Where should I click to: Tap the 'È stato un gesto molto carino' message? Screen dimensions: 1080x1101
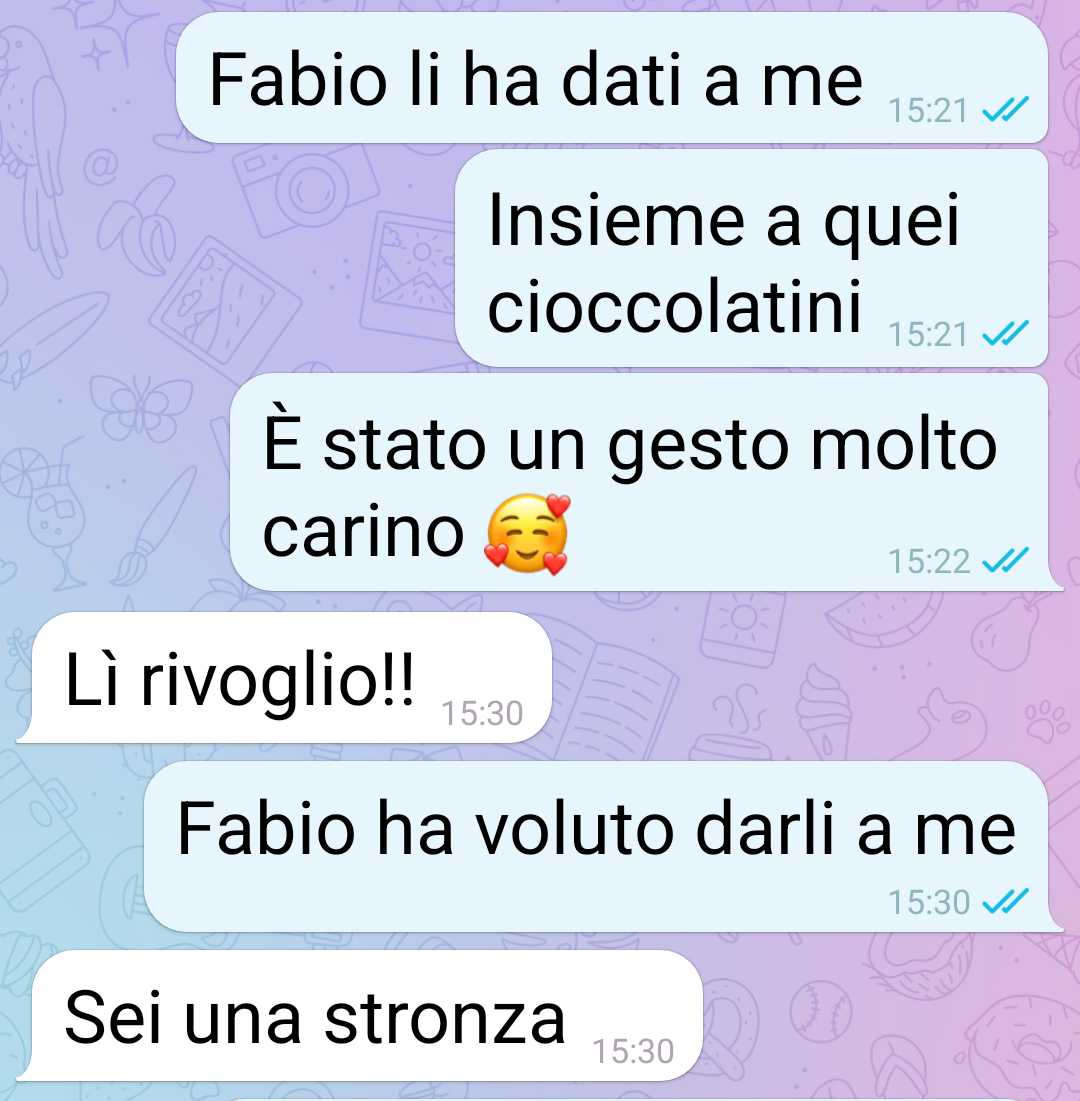[x=639, y=482]
